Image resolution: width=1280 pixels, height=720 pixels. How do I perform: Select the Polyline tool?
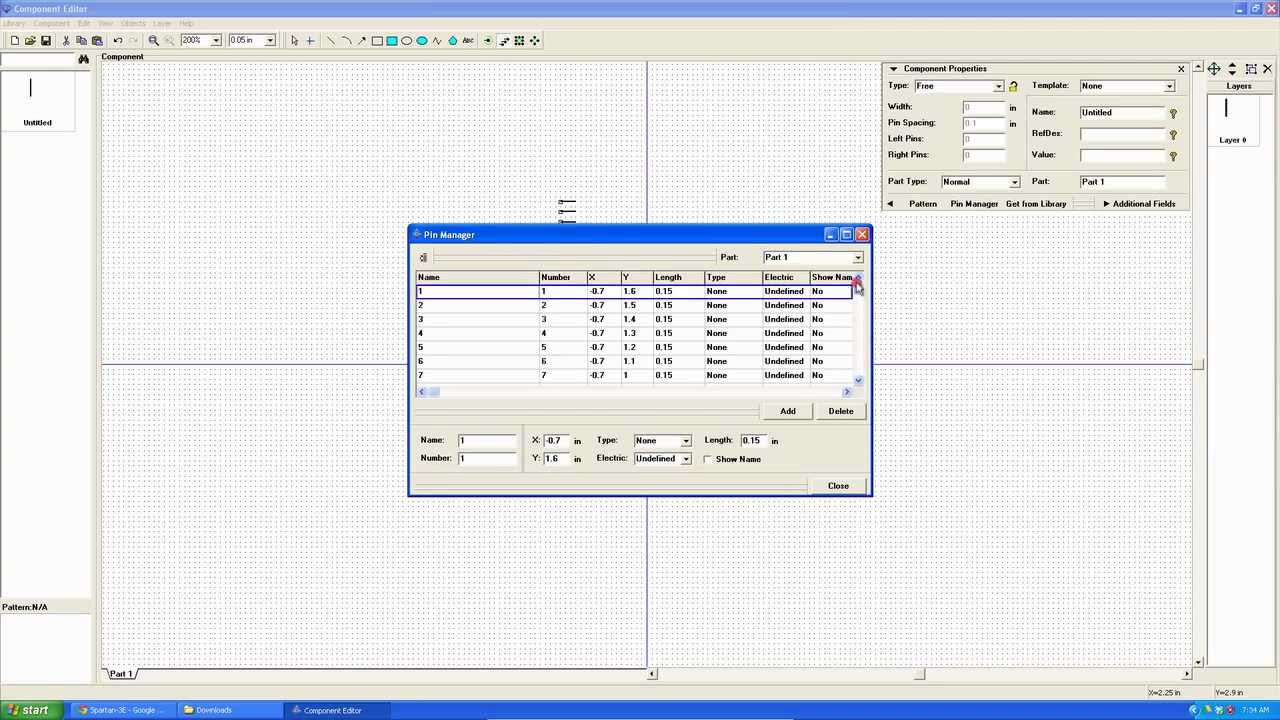[437, 40]
